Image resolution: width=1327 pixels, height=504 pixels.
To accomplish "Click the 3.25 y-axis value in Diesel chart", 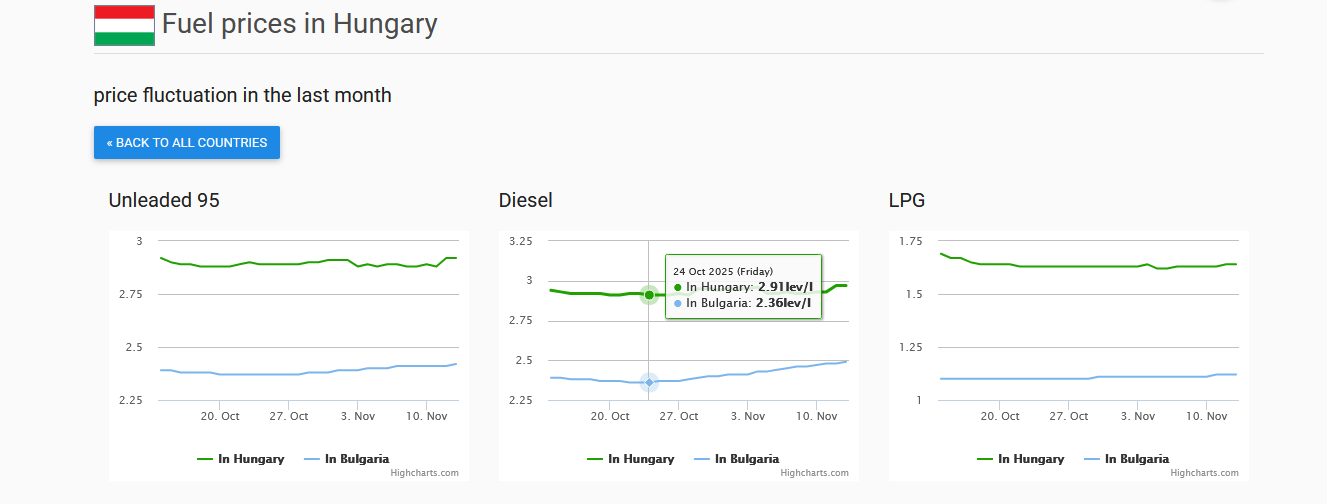I will [x=521, y=241].
